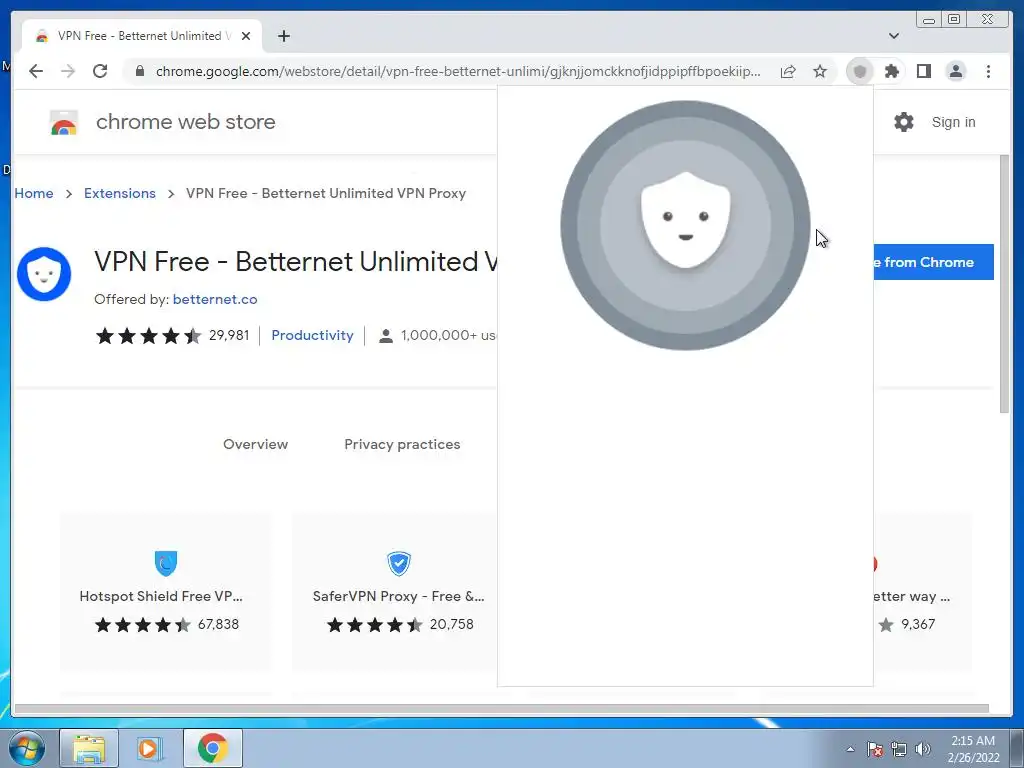The height and width of the screenshot is (768, 1024).
Task: Click the Action Center flag icon
Action: click(x=874, y=749)
